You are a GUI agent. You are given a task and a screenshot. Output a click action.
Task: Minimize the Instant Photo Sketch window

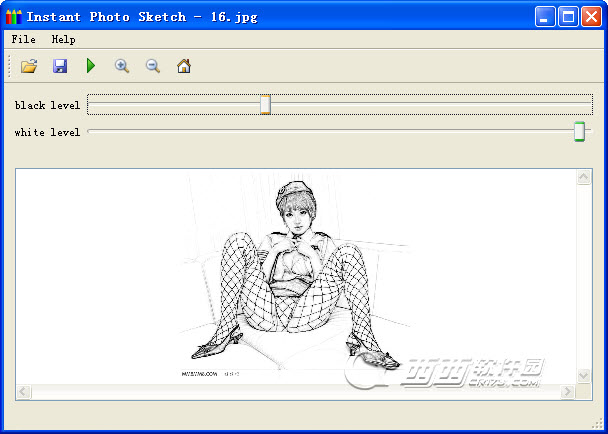[544, 17]
